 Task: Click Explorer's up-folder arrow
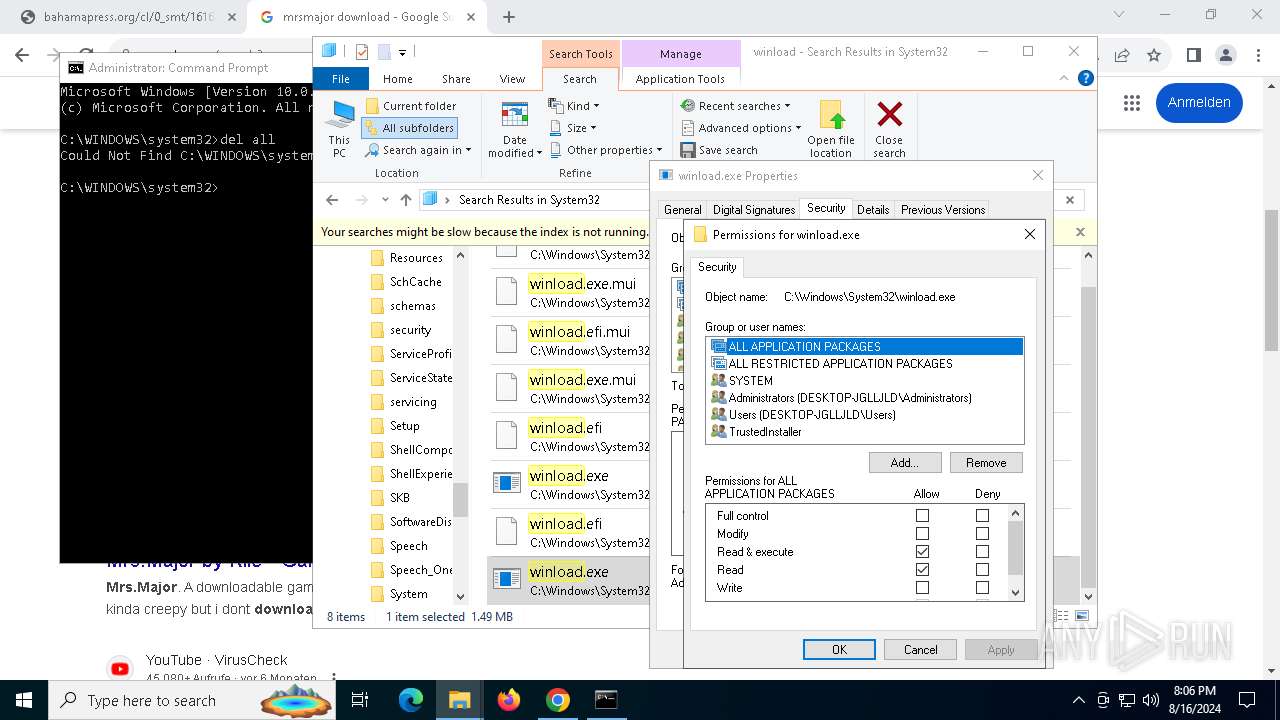(x=405, y=200)
